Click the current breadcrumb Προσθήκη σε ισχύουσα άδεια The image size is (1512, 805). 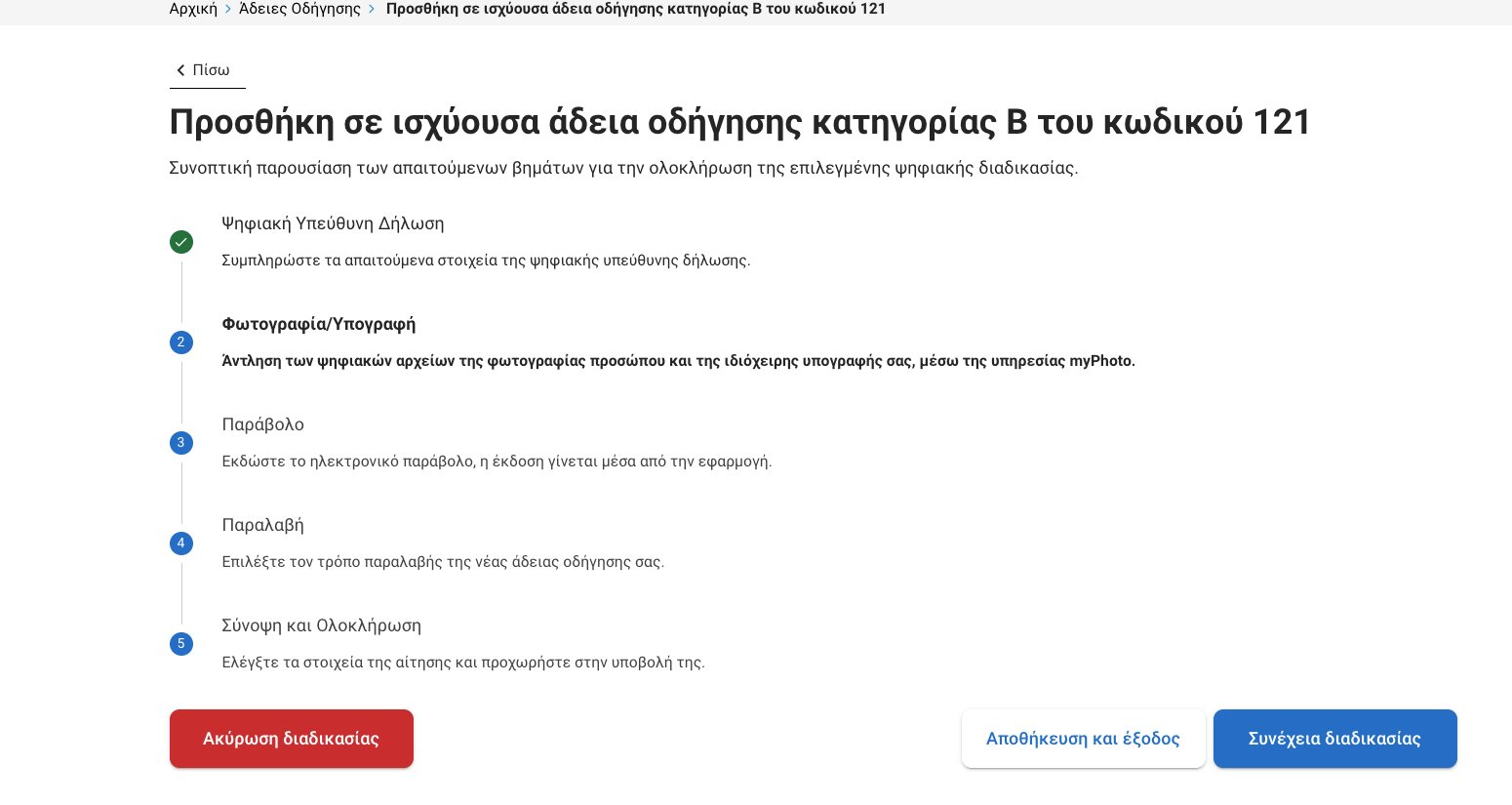click(x=636, y=8)
